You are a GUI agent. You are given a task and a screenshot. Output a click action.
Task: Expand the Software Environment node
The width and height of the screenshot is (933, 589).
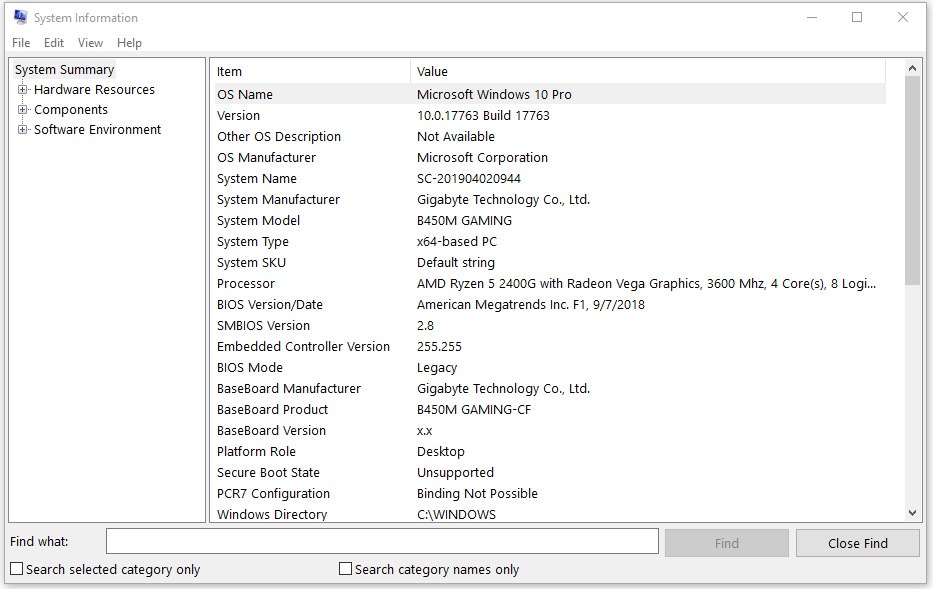point(23,130)
